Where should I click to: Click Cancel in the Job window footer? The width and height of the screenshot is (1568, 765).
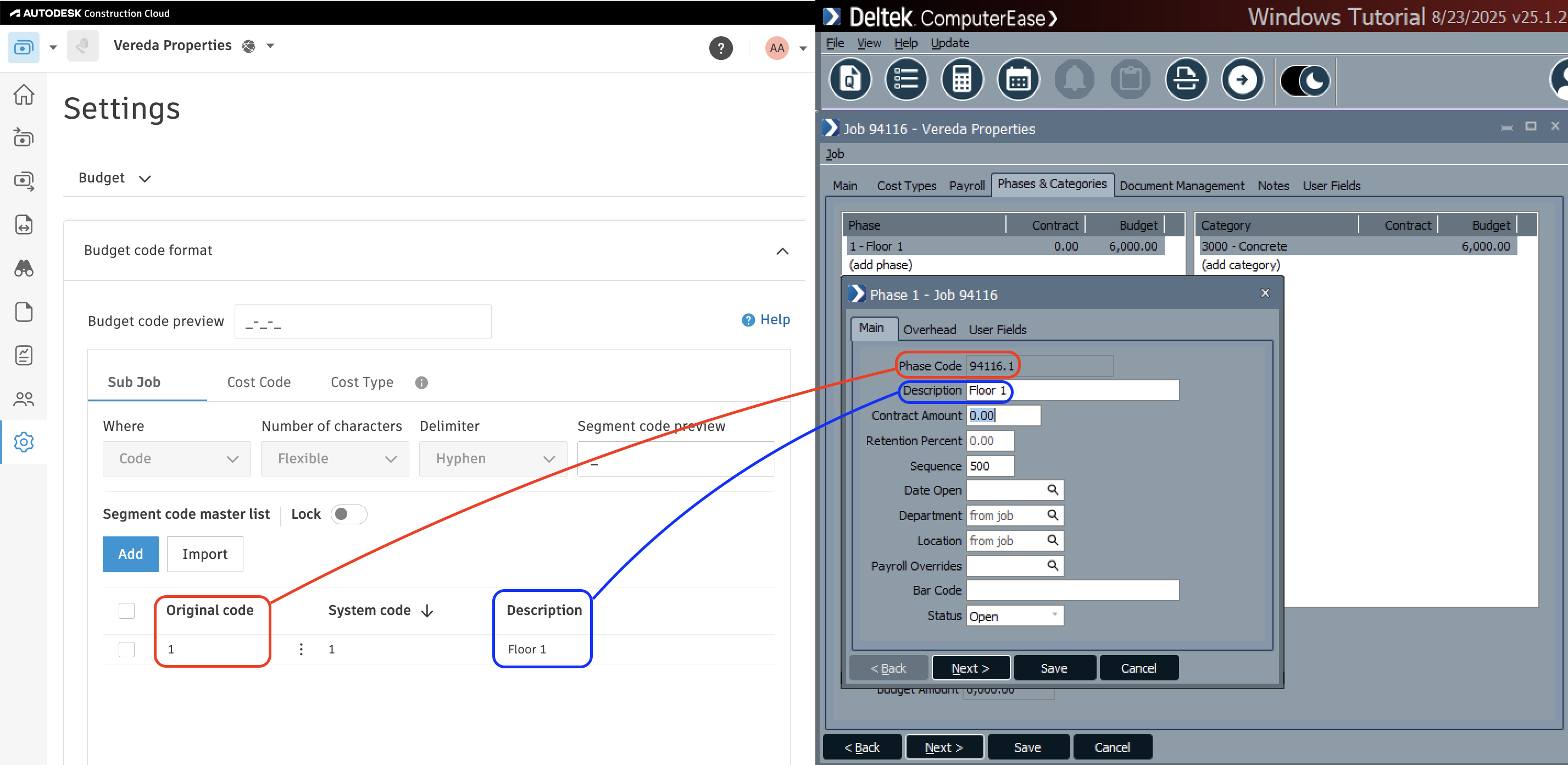click(1112, 747)
